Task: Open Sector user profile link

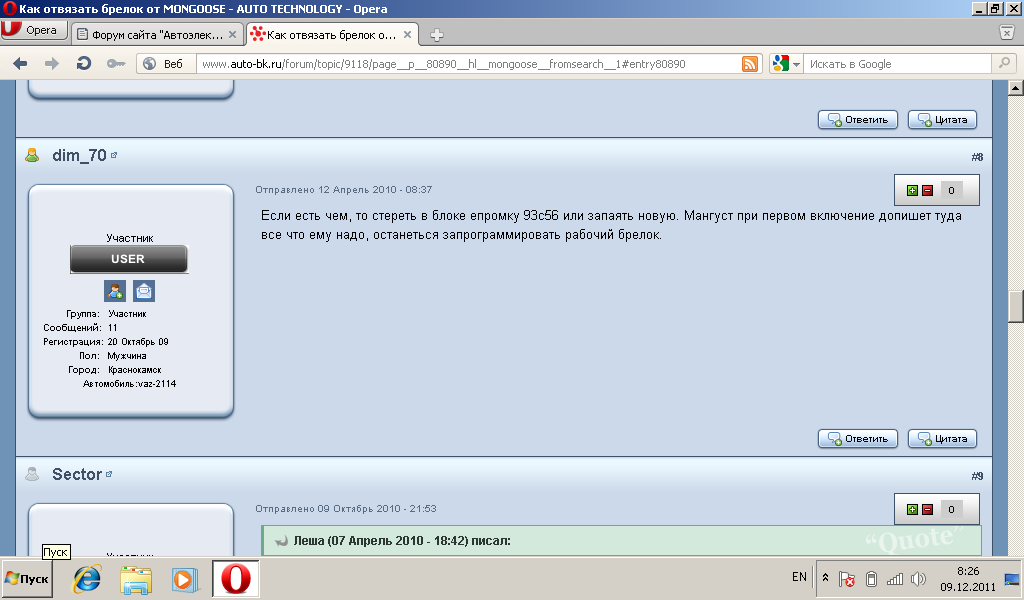Action: pyautogui.click(x=77, y=475)
